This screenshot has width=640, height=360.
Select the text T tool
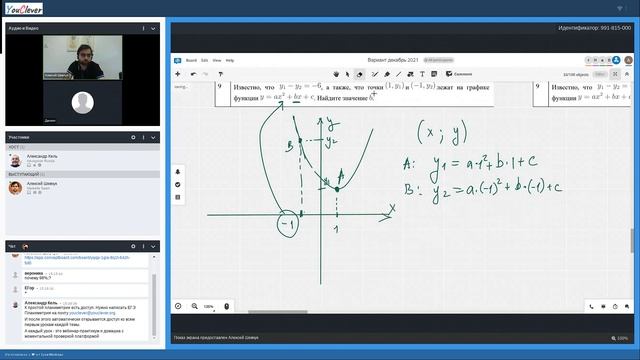(x=422, y=74)
